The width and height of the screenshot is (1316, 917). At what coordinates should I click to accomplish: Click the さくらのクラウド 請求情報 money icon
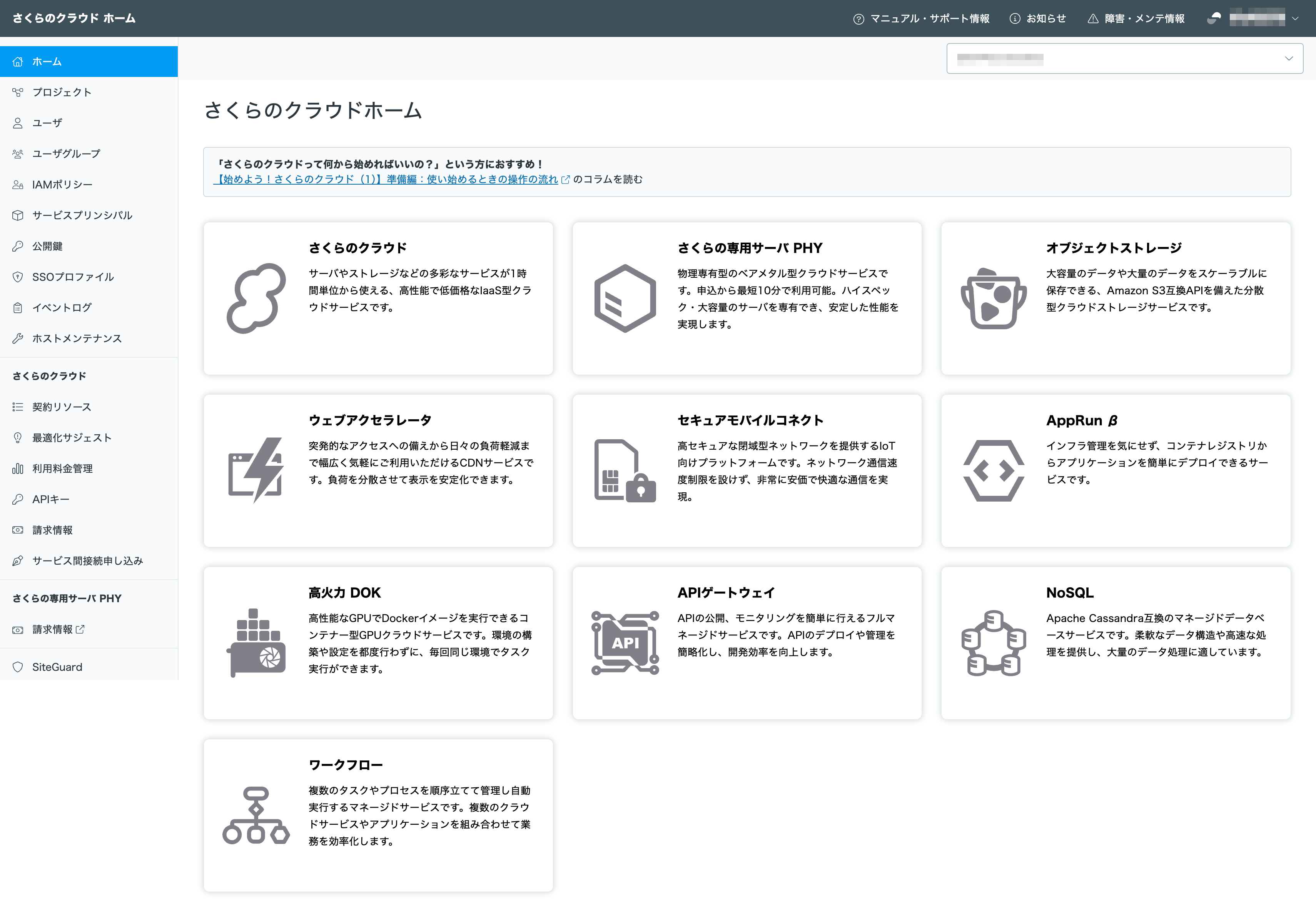[x=18, y=530]
